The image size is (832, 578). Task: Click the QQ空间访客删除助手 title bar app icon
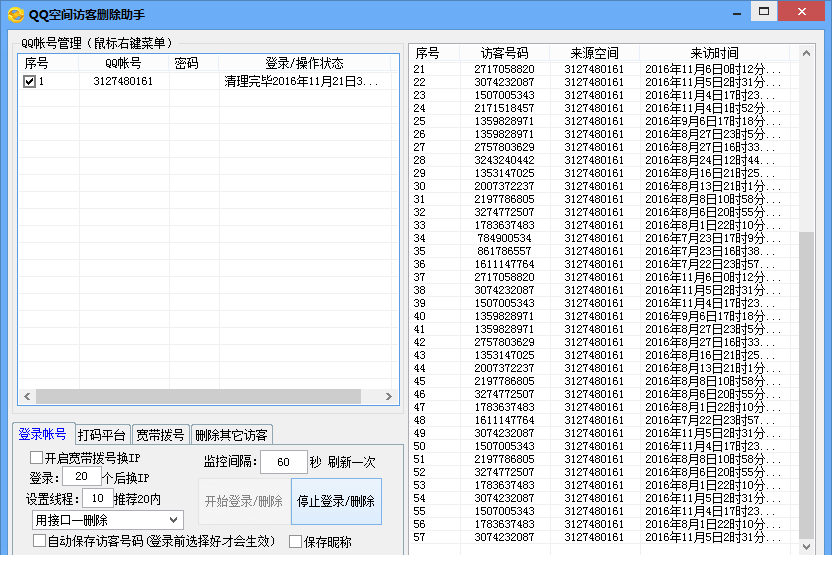pos(16,14)
